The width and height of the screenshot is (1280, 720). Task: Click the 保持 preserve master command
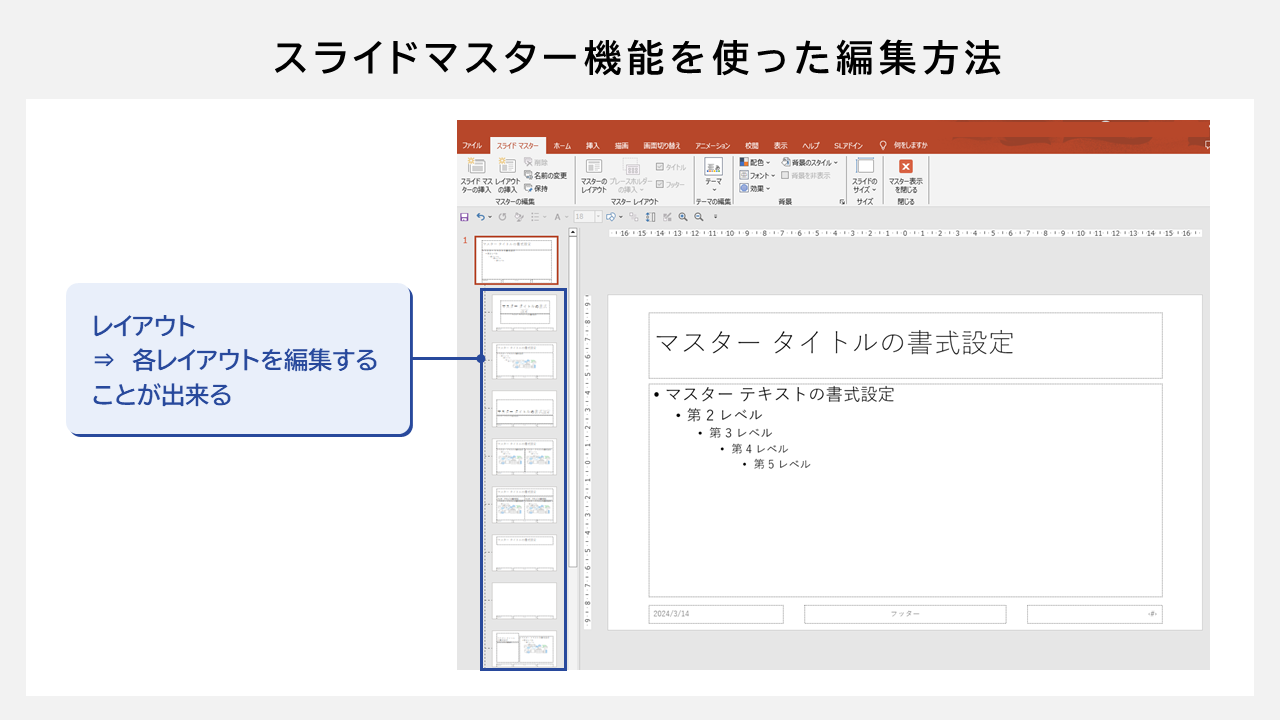click(x=536, y=188)
